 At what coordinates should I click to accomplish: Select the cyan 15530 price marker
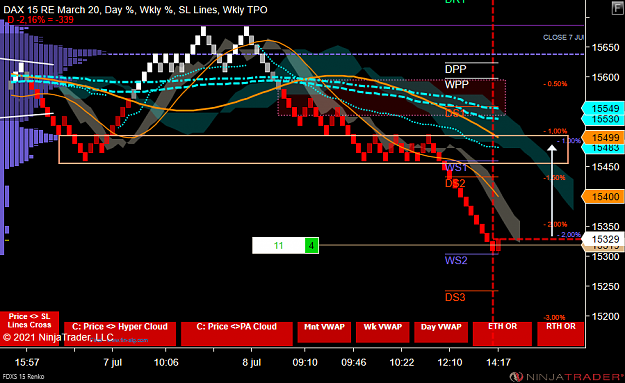[x=603, y=119]
